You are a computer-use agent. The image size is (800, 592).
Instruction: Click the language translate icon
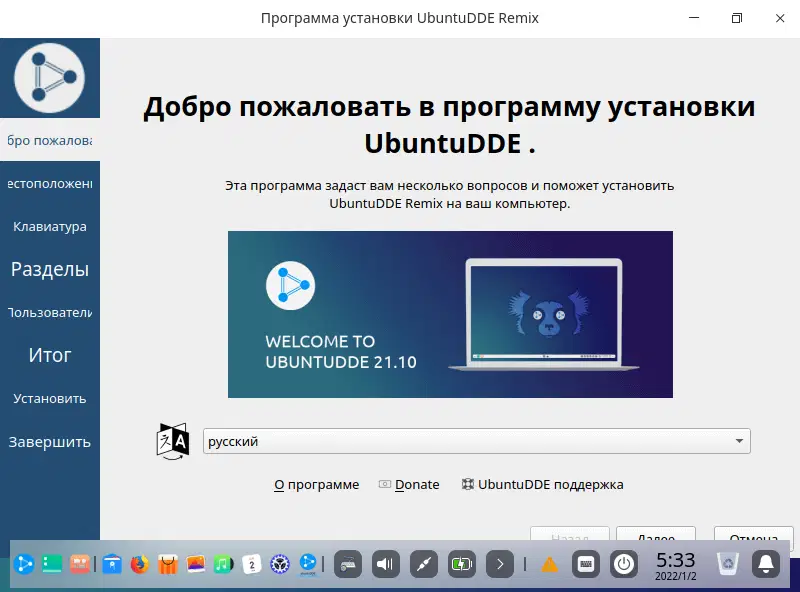pyautogui.click(x=173, y=441)
